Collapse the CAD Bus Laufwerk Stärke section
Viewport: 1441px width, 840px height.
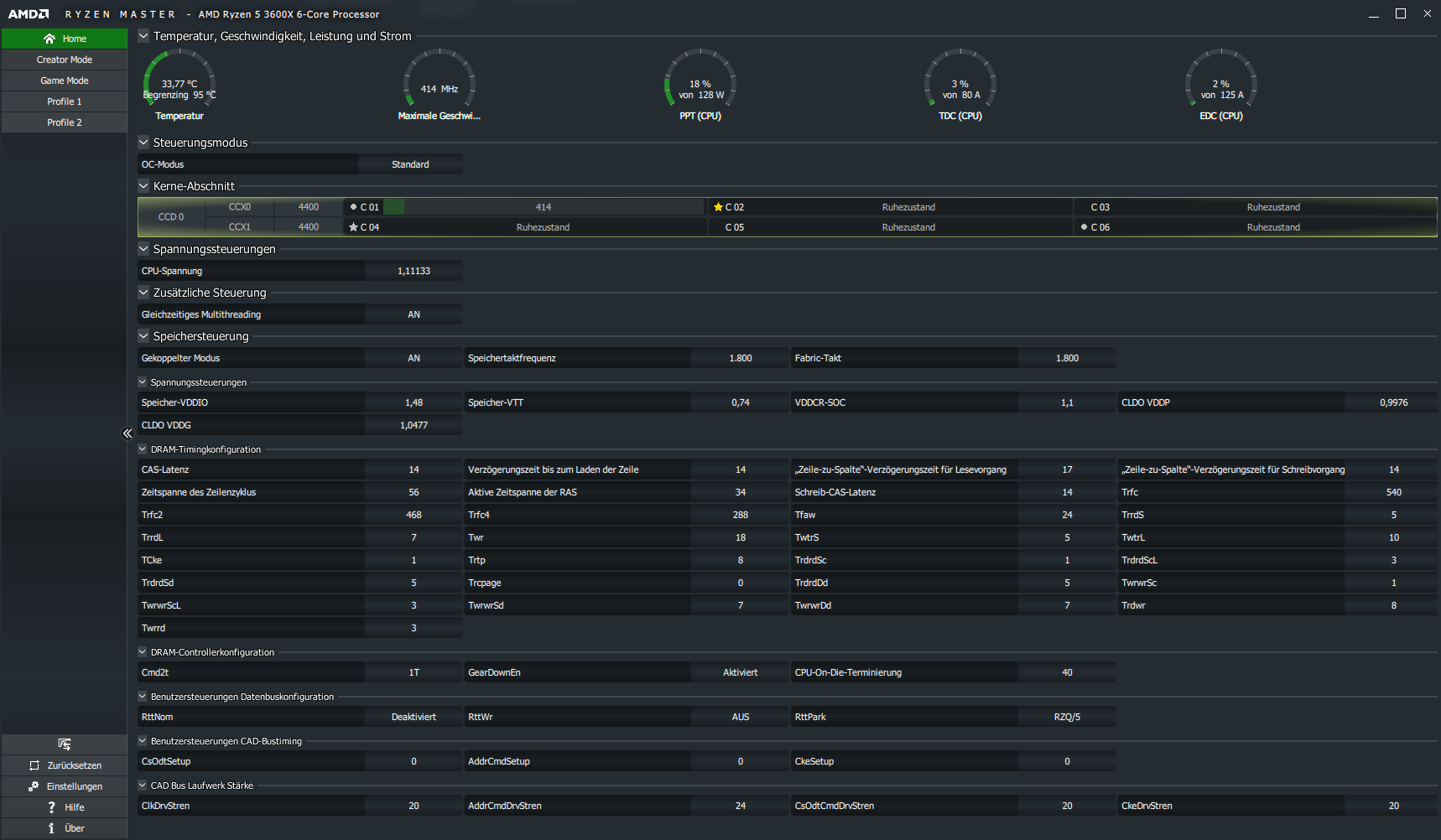143,786
